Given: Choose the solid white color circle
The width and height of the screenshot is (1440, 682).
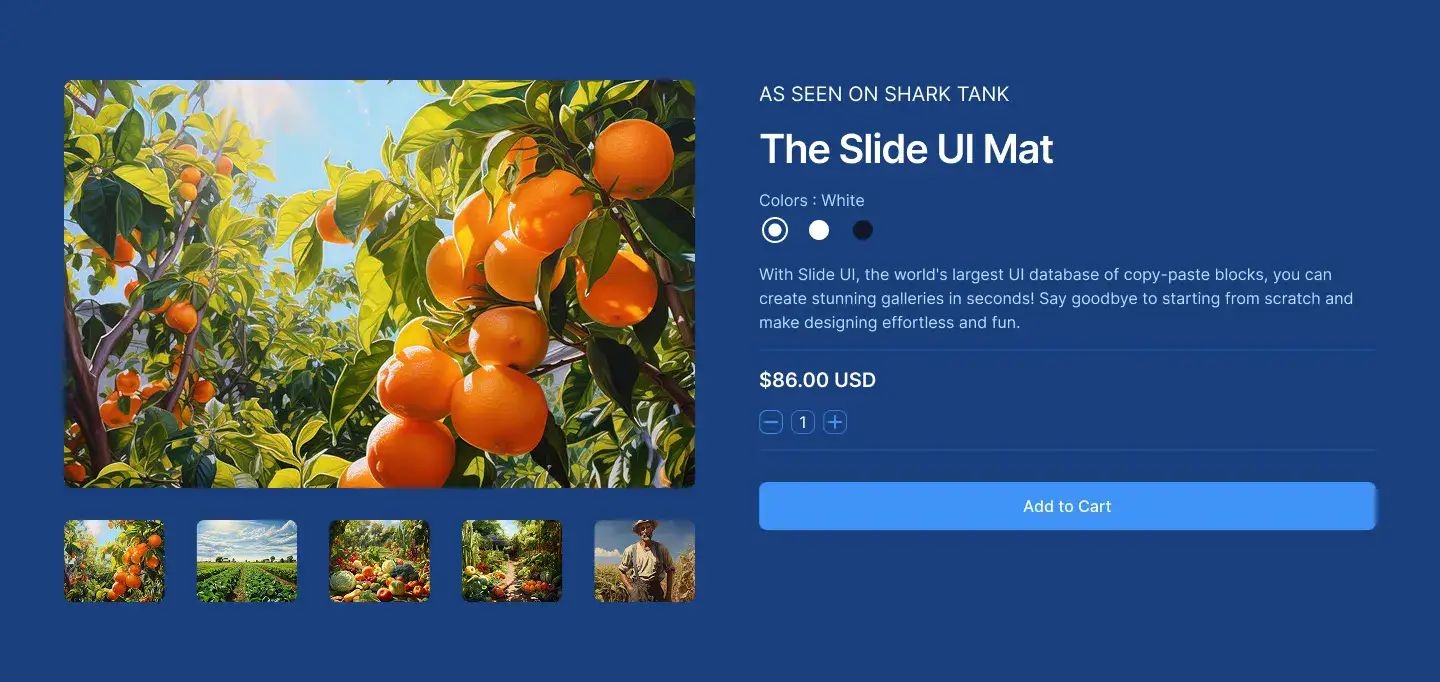Looking at the screenshot, I should [x=819, y=230].
